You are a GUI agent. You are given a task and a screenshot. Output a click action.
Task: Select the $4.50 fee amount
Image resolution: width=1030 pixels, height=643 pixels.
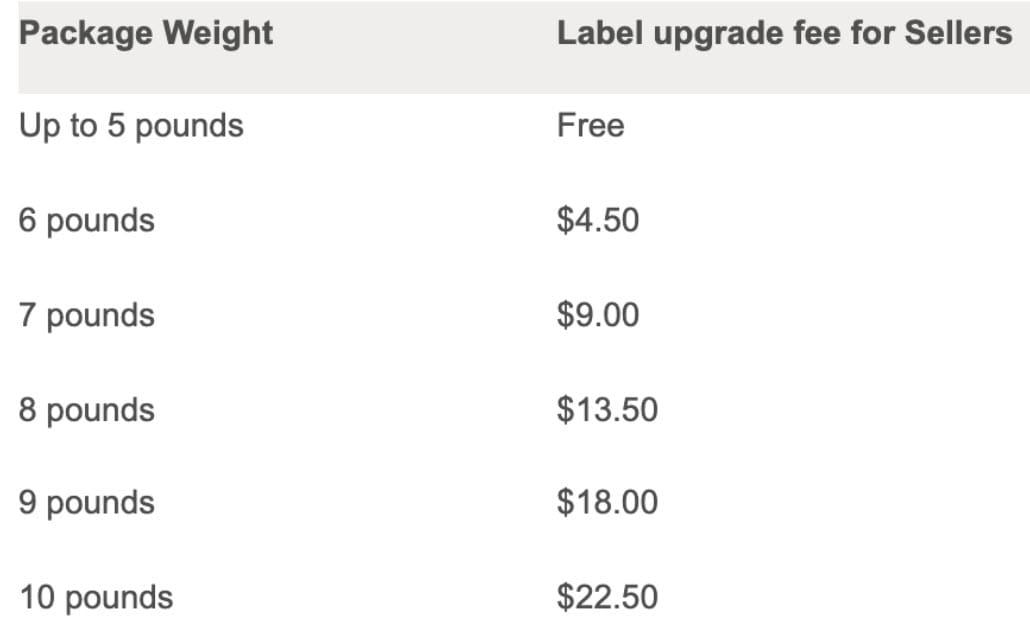[598, 220]
